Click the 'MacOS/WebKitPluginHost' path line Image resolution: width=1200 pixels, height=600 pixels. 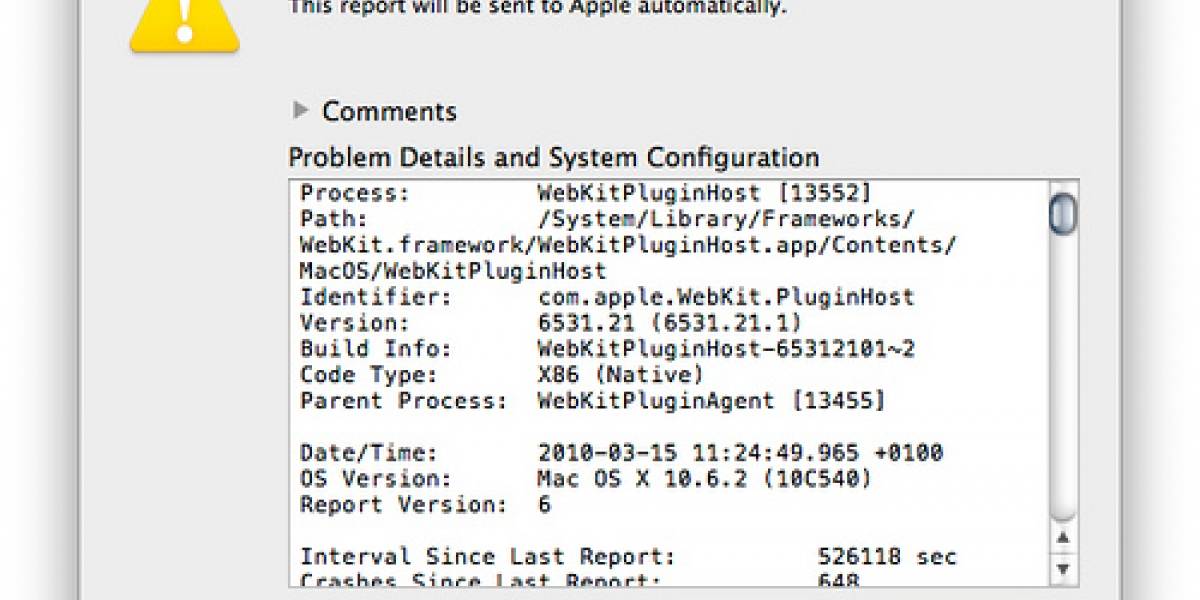(453, 271)
